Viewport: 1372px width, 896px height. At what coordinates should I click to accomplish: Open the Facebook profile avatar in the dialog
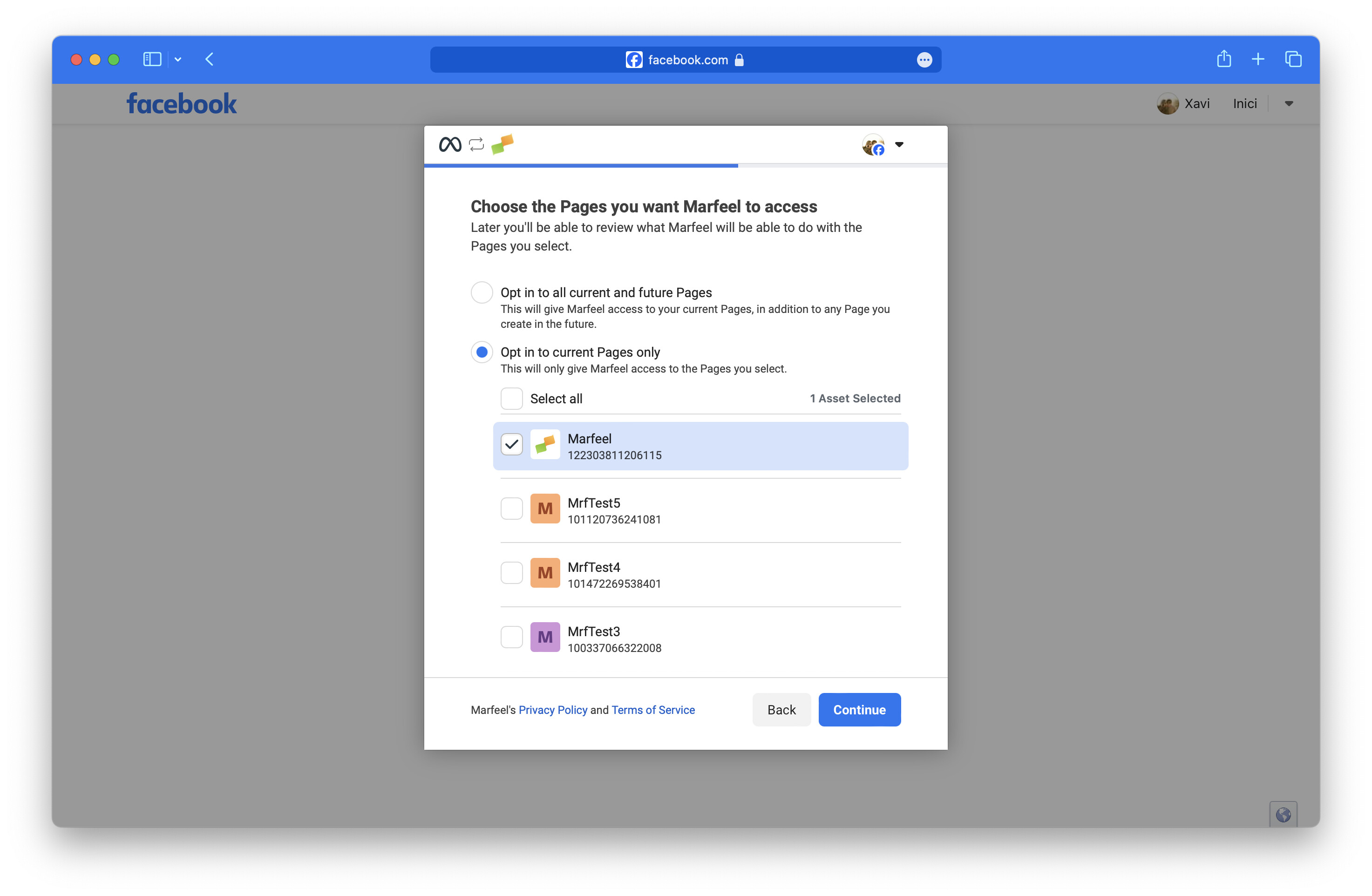(873, 144)
